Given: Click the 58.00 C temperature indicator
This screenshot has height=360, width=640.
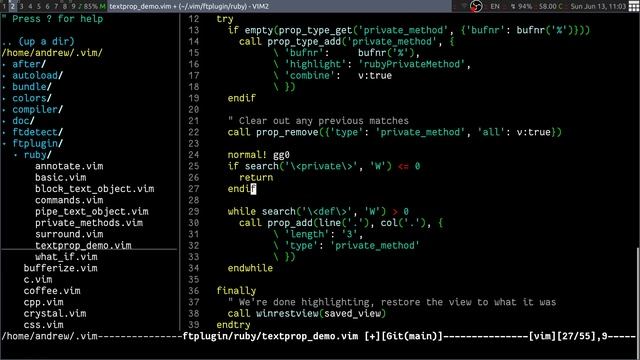Looking at the screenshot, I should pyautogui.click(x=551, y=6).
